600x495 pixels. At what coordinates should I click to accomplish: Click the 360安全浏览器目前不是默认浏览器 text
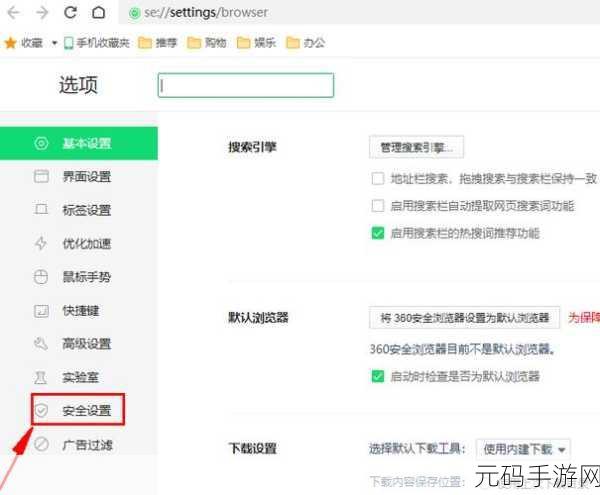[463, 349]
